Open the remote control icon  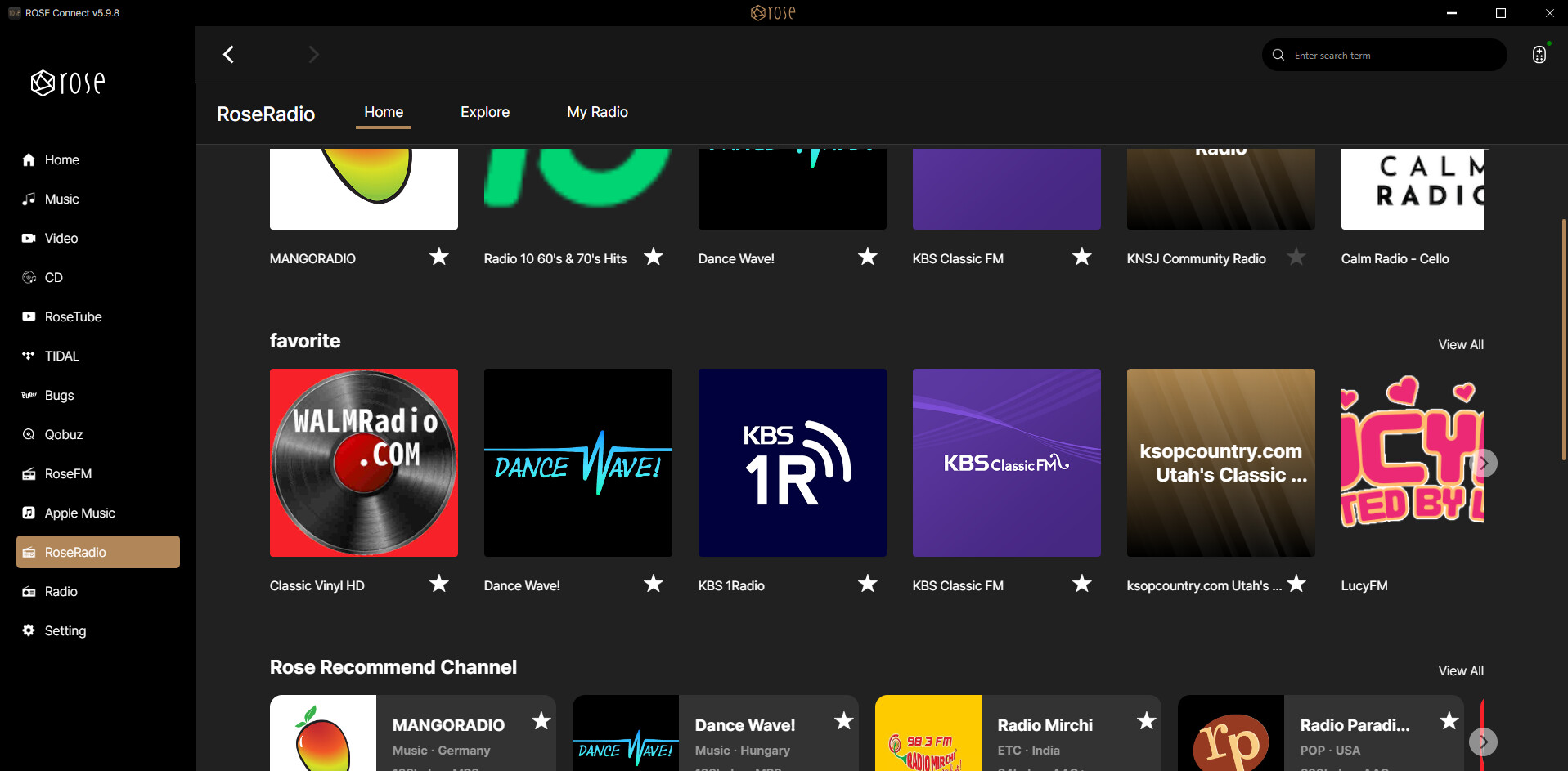(x=1539, y=54)
